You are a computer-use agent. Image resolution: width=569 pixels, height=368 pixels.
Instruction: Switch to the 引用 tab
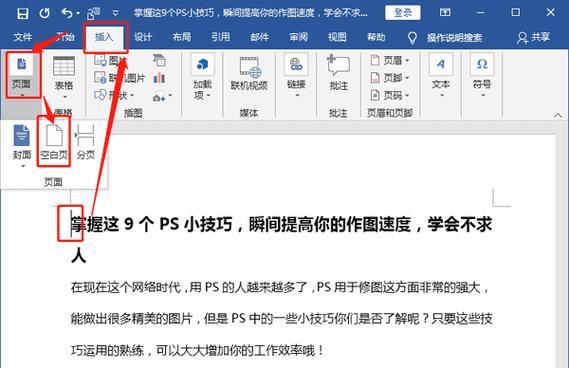tap(221, 37)
